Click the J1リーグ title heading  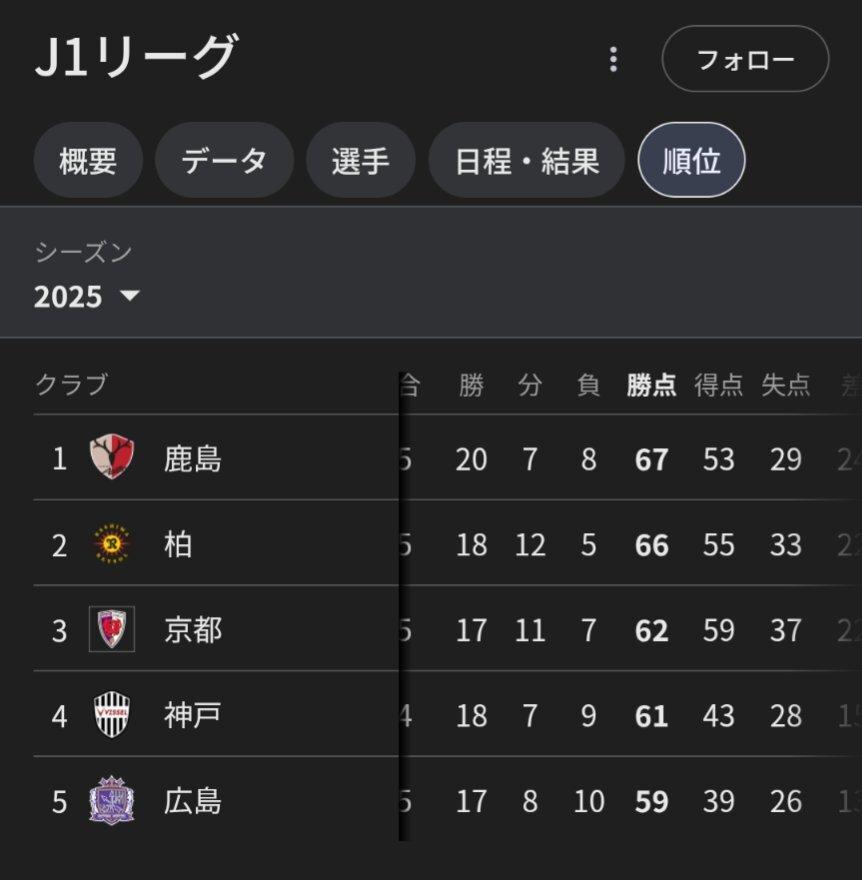coord(136,57)
